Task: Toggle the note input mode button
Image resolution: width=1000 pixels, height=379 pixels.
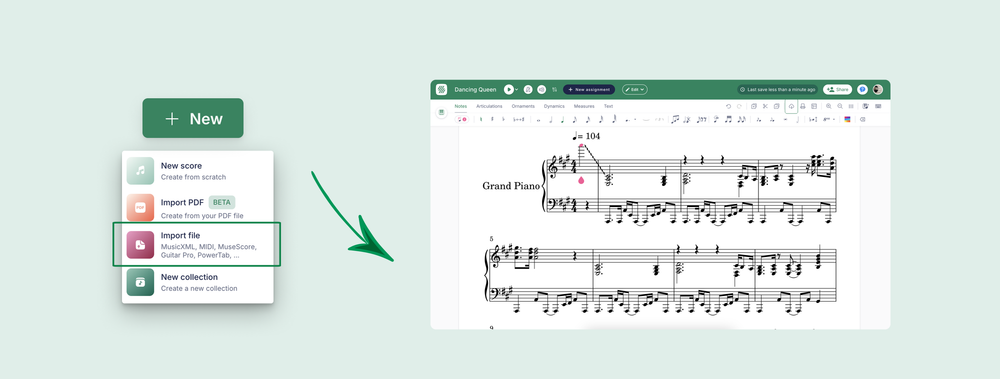Action: pyautogui.click(x=461, y=119)
